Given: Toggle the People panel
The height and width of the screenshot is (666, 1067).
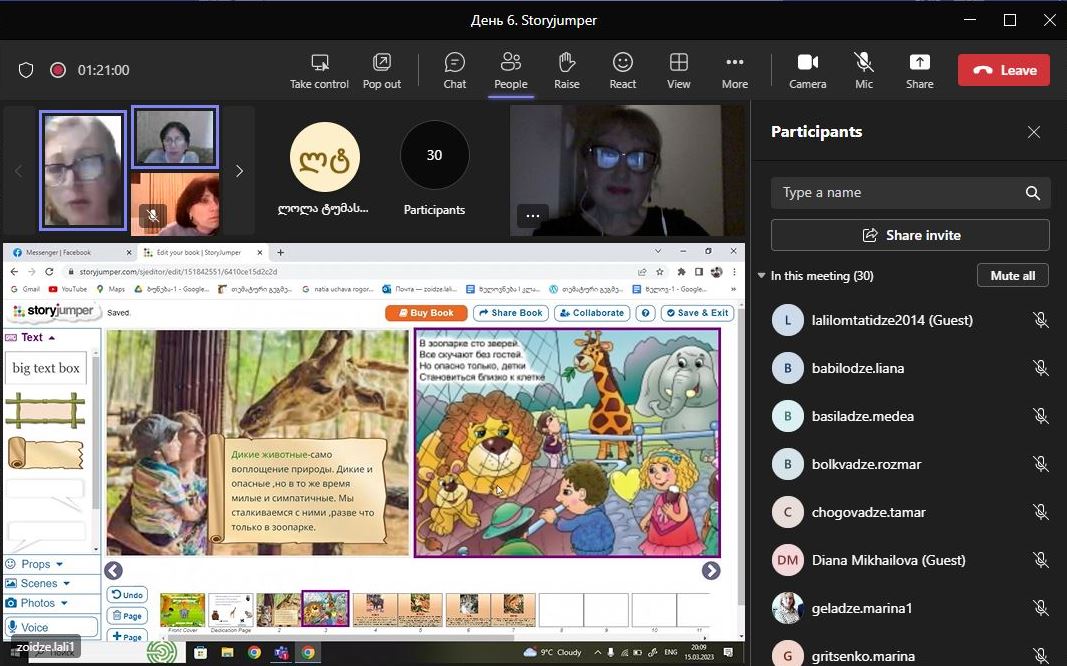Looking at the screenshot, I should coord(510,71).
